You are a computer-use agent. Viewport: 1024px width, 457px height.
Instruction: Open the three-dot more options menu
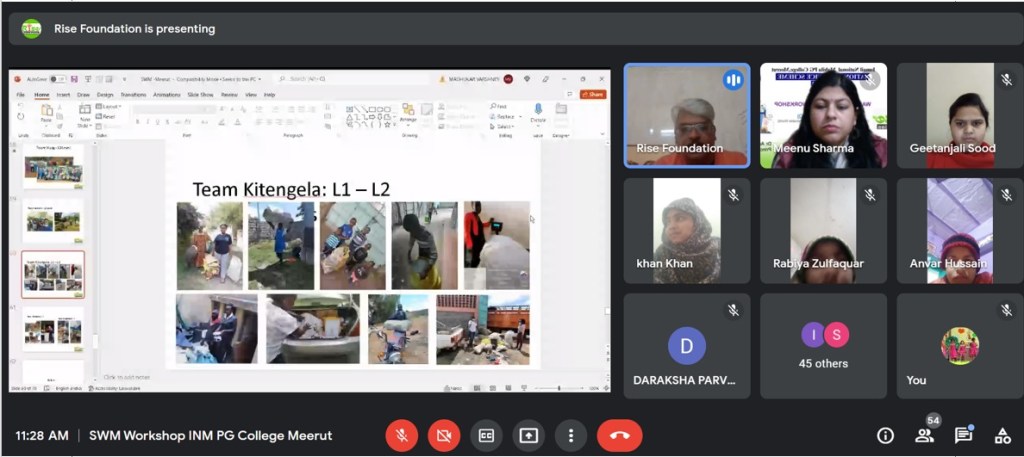[570, 435]
